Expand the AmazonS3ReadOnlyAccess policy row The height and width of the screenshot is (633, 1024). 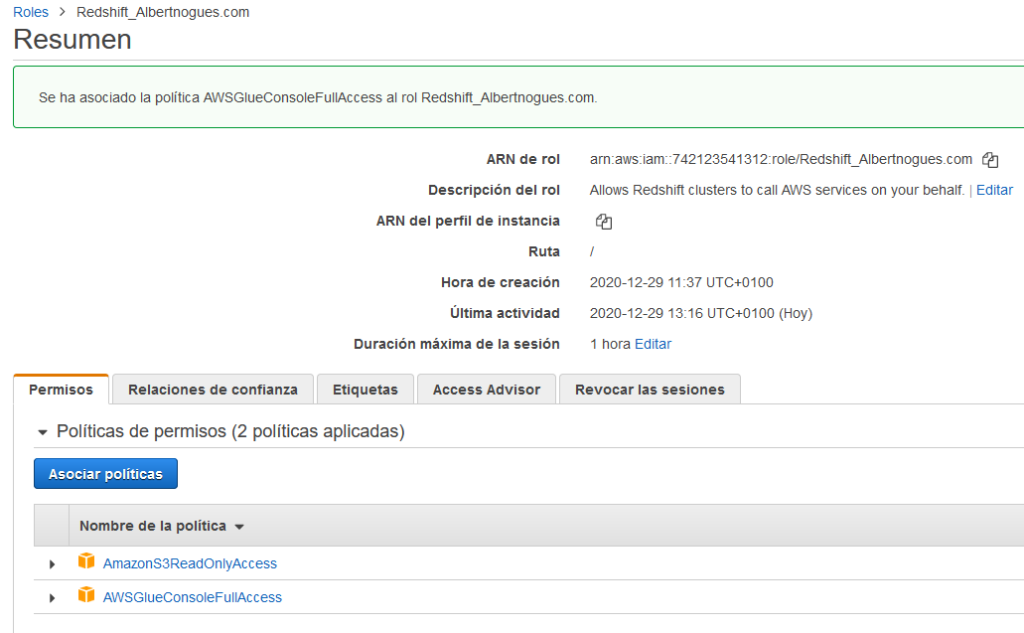(x=52, y=564)
